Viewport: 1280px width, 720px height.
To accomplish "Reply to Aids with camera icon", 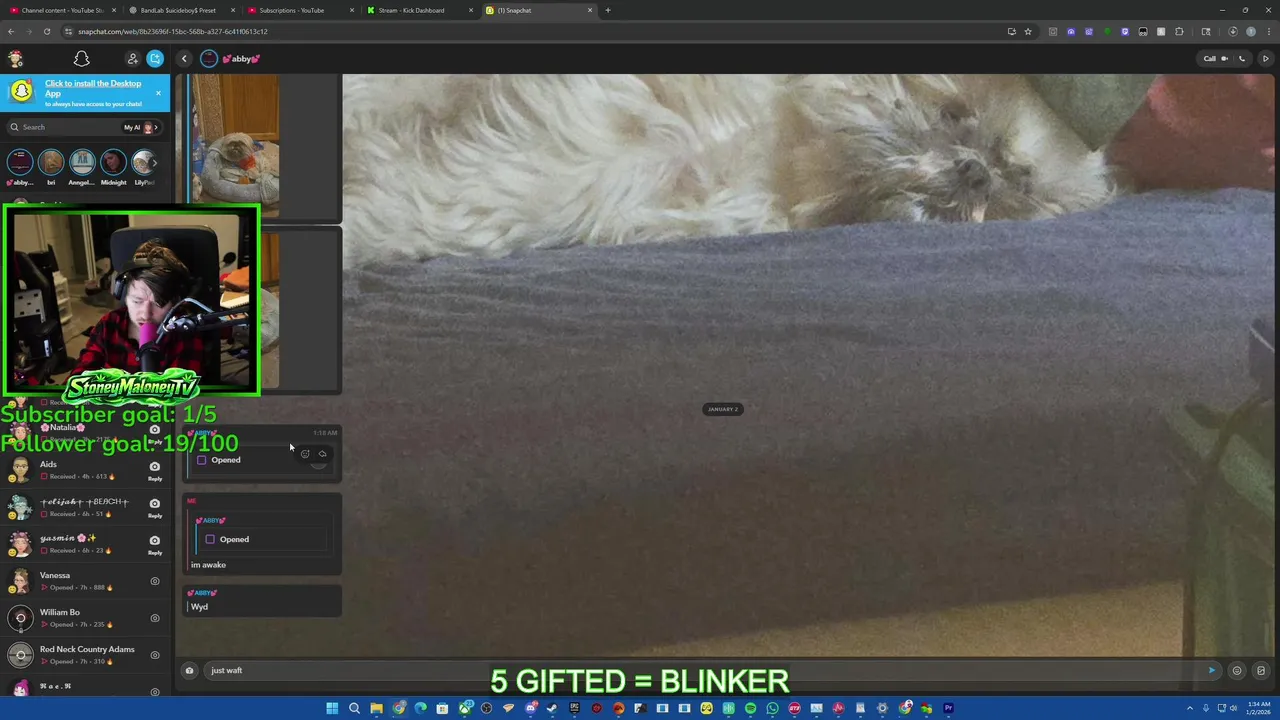I will click(155, 470).
